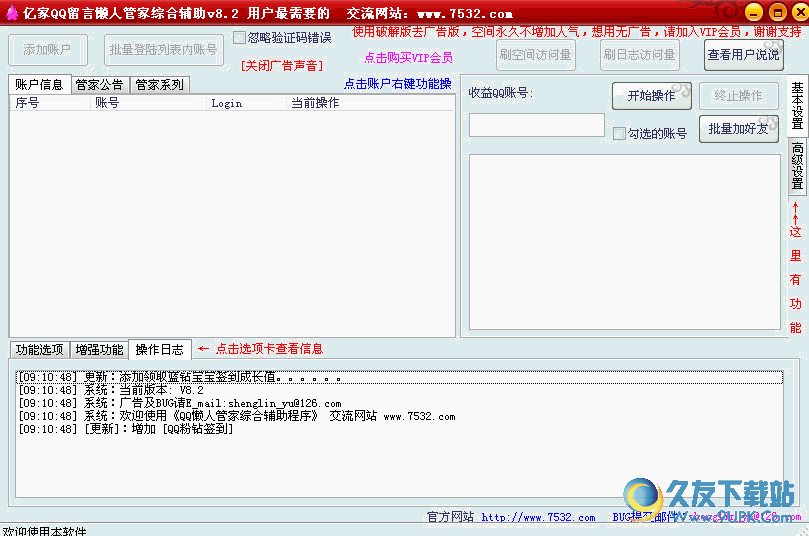Open official site link http://www.7532.com

[538, 517]
